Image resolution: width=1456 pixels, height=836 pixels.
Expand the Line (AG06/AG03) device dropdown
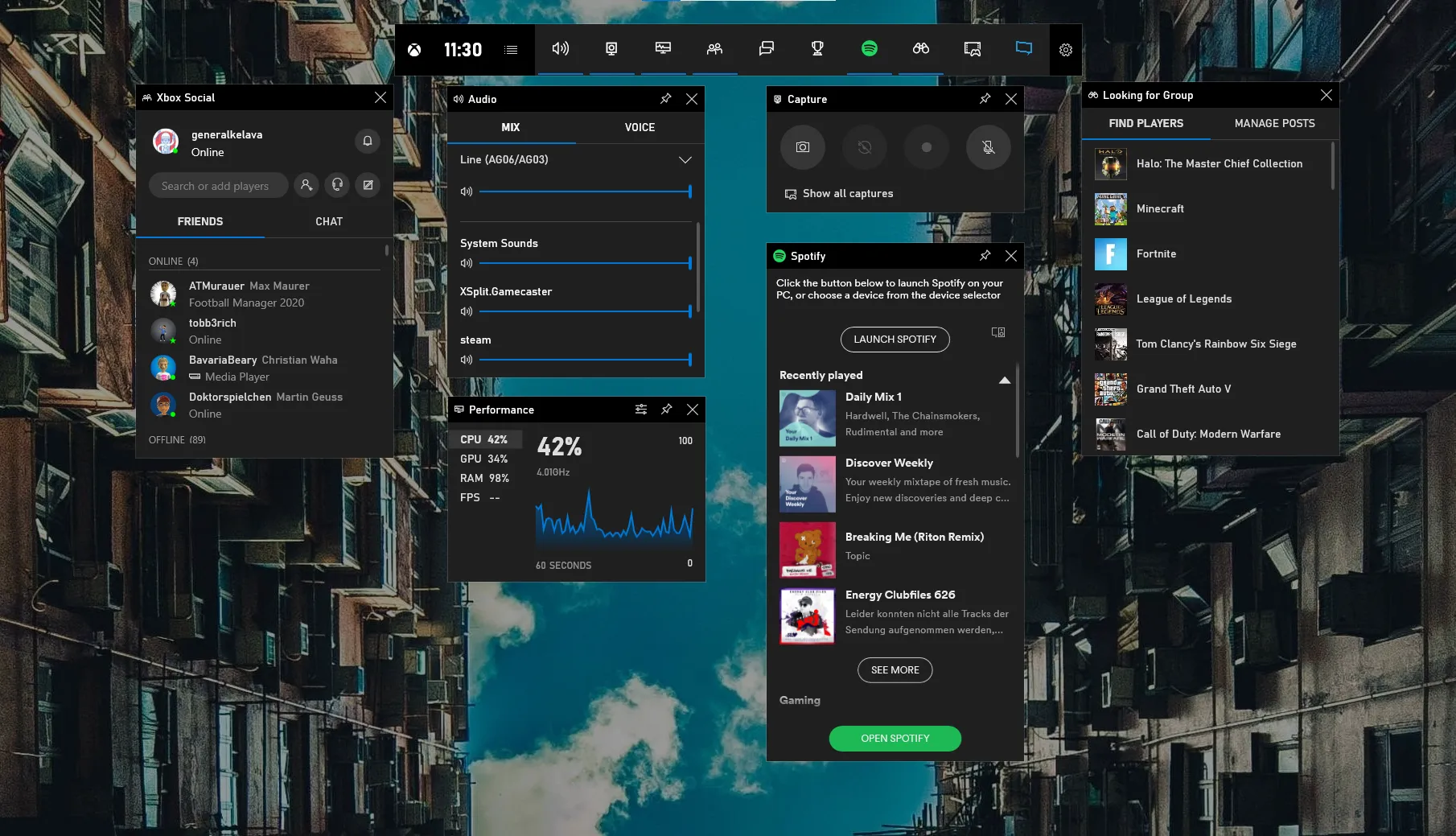coord(685,159)
